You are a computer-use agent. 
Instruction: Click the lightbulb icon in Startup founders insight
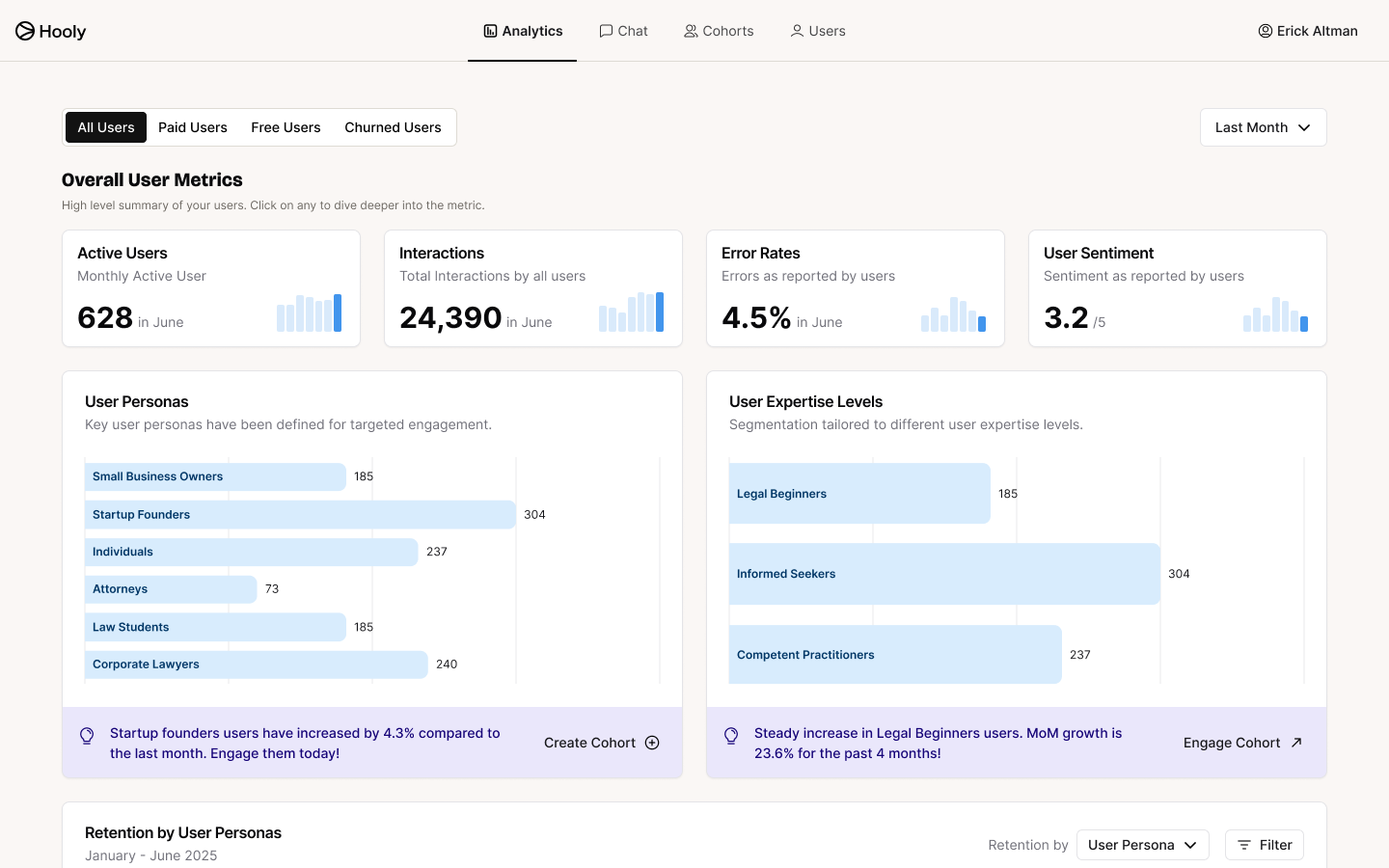(87, 736)
